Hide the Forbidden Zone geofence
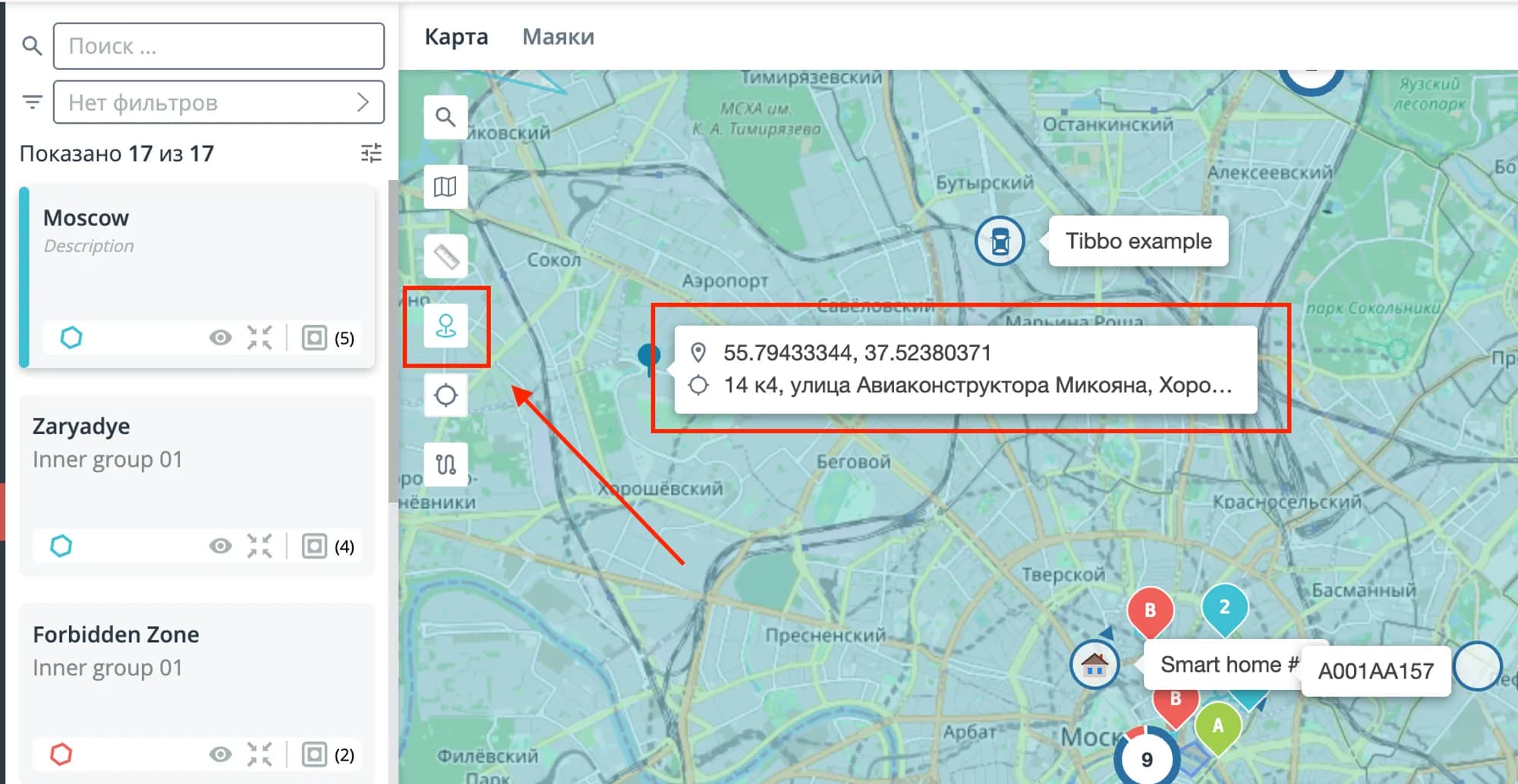Screen dimensions: 1518x784 click(220, 754)
